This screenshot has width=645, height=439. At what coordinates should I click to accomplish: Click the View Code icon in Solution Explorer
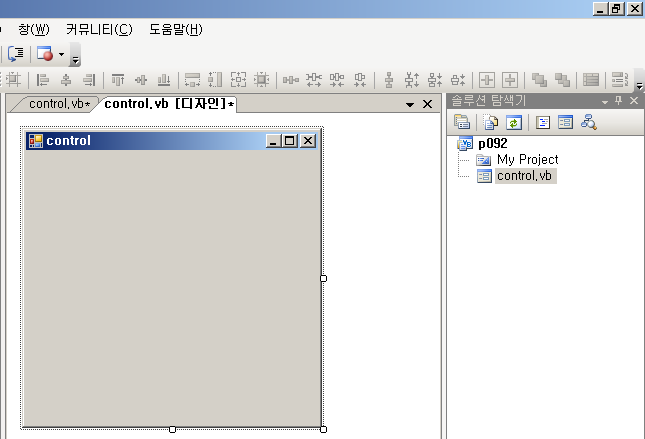click(543, 122)
